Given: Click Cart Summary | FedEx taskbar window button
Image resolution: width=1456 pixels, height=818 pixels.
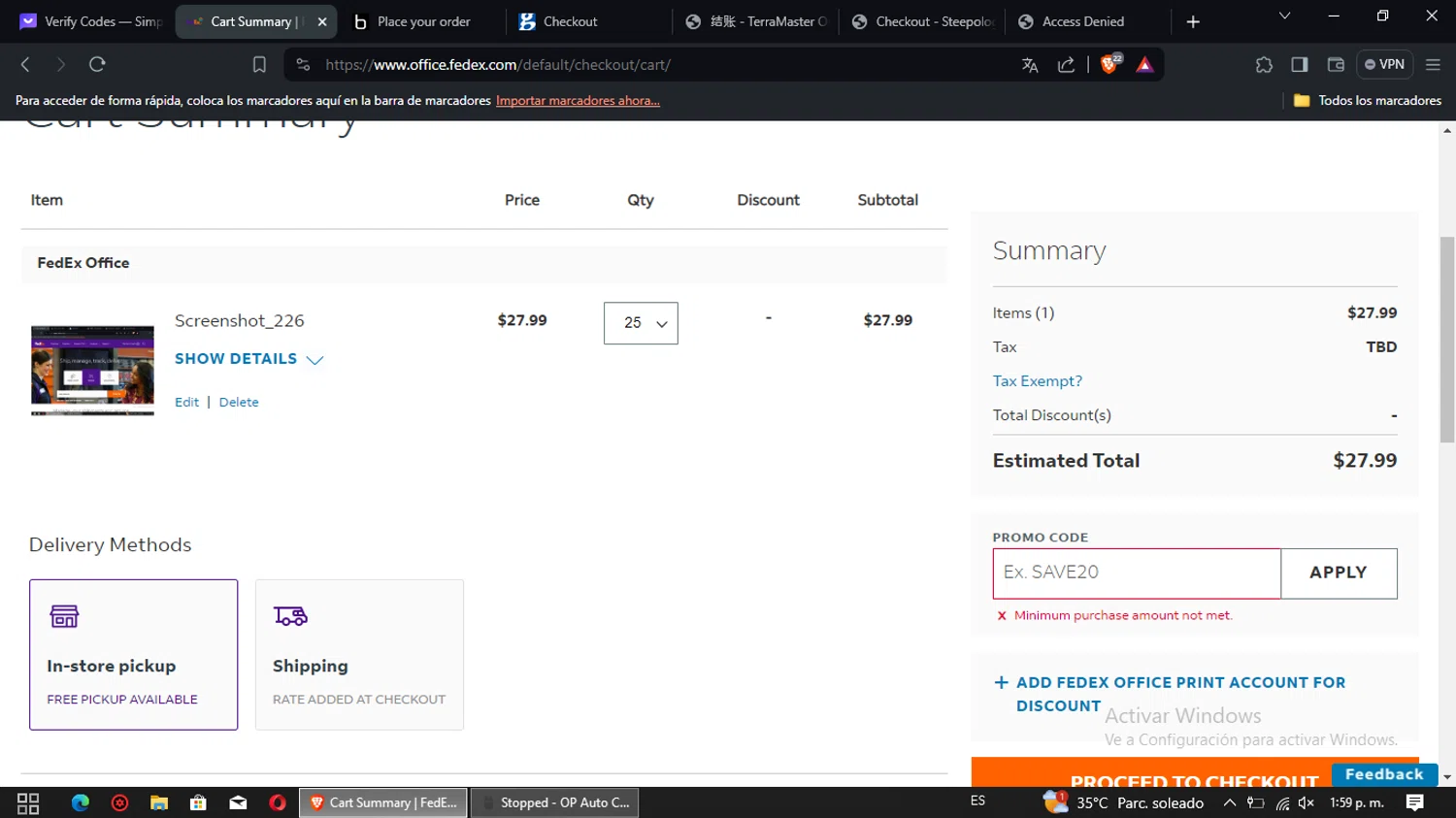Looking at the screenshot, I should point(383,802).
